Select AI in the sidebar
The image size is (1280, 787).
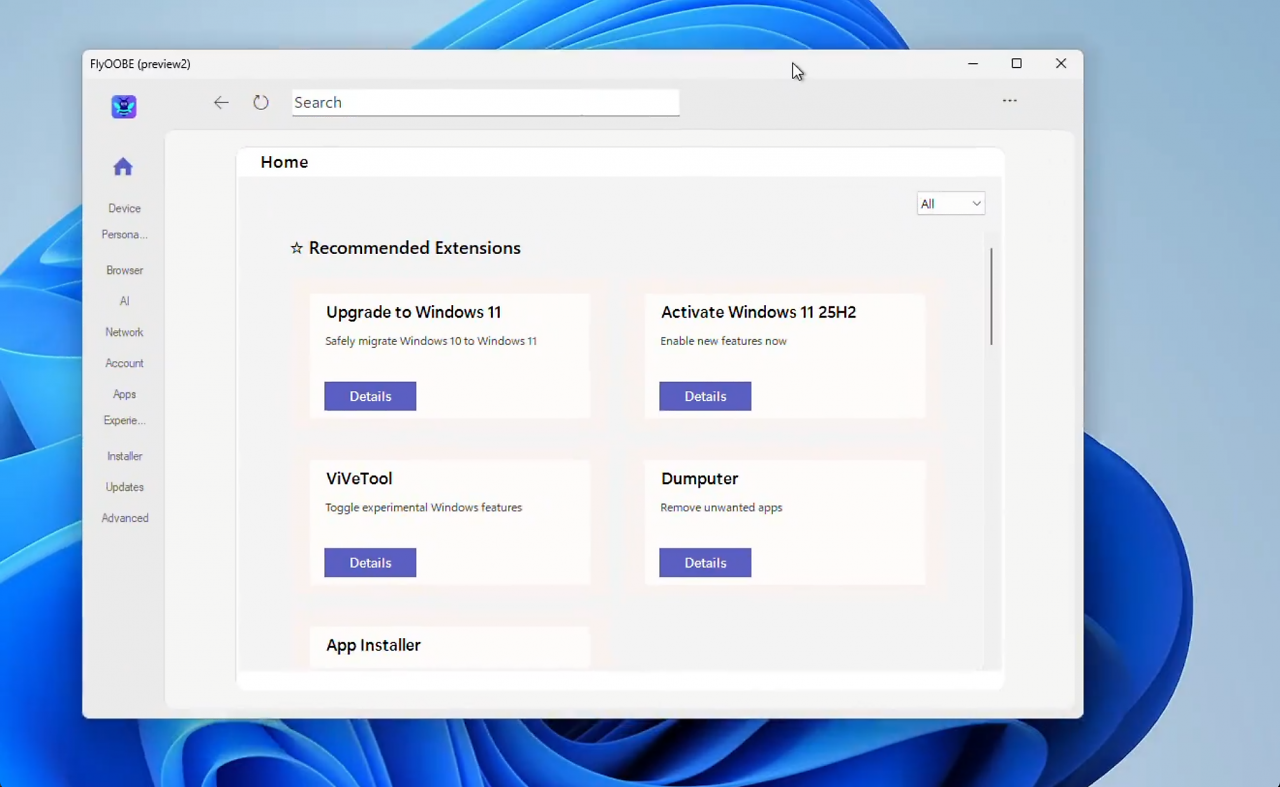click(125, 301)
